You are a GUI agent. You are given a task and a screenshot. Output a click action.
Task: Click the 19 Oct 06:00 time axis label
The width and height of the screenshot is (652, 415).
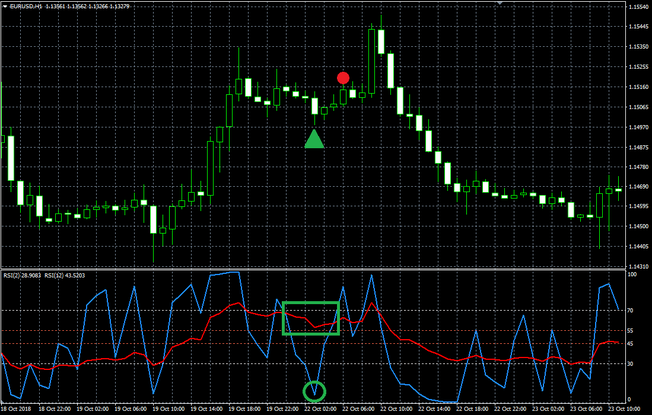(x=131, y=409)
